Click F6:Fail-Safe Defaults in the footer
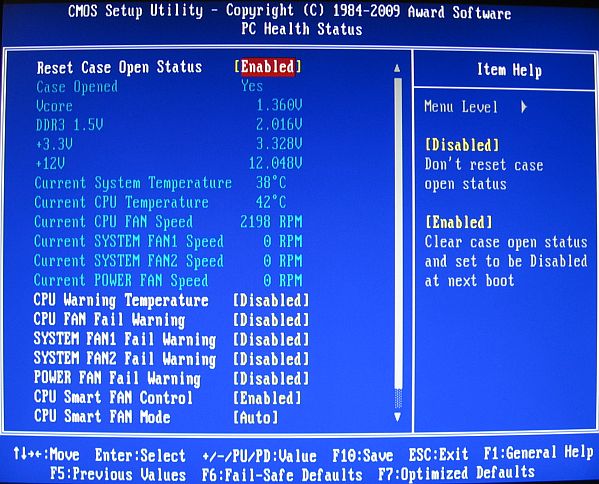Screen dimensions: 599x484 click(x=282, y=475)
